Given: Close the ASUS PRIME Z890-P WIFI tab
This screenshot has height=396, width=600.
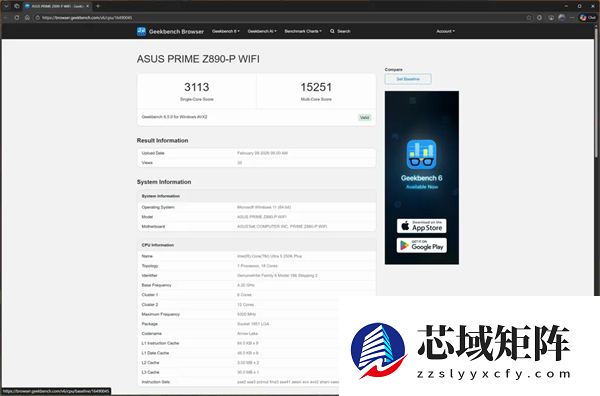Looking at the screenshot, I should [87, 6].
